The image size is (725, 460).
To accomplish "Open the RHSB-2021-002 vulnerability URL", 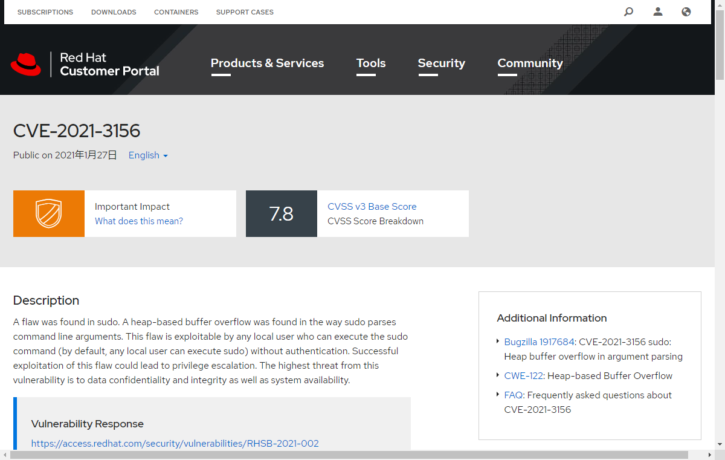I will [175, 443].
